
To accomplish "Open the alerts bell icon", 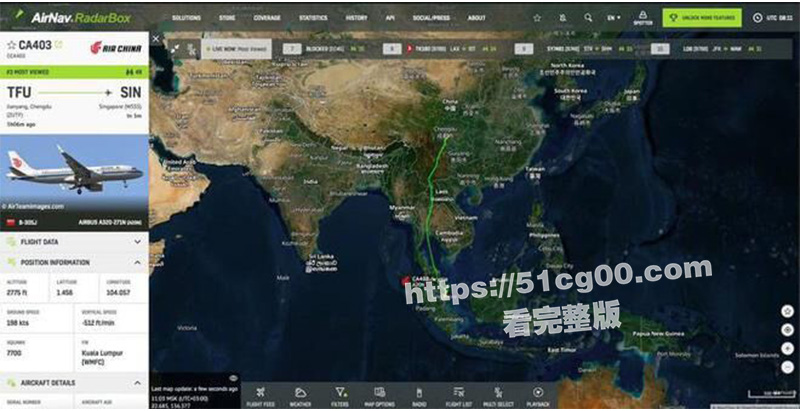I will point(563,17).
